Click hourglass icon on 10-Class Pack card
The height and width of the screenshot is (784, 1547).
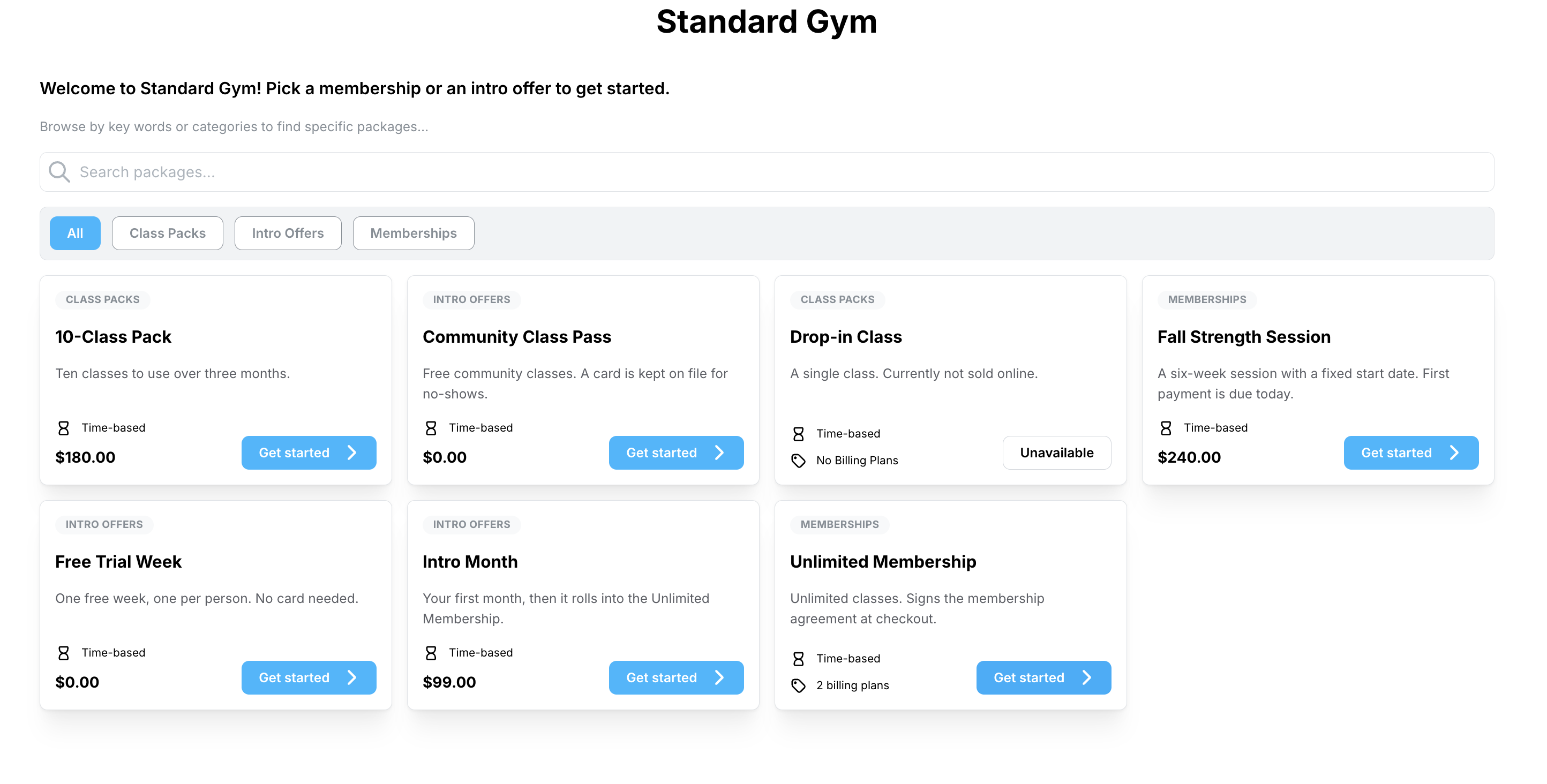tap(64, 428)
